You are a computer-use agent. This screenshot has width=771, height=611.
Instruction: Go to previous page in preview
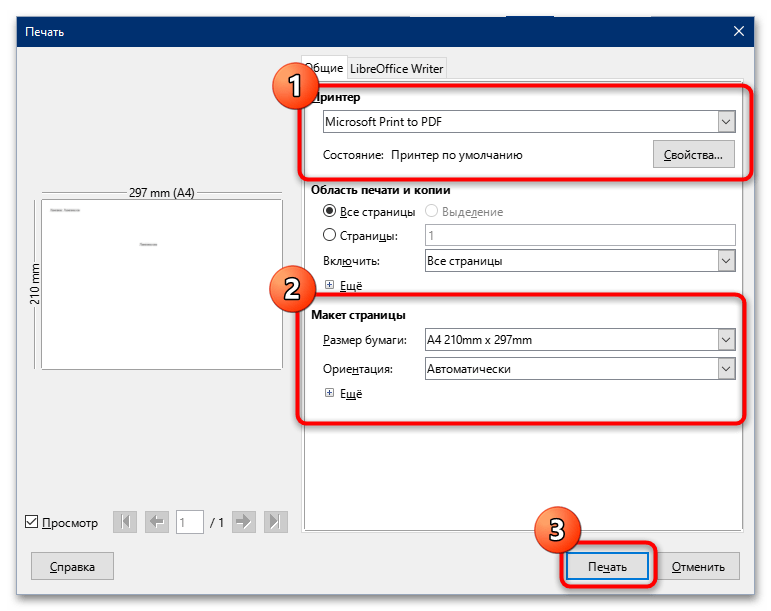(x=157, y=522)
